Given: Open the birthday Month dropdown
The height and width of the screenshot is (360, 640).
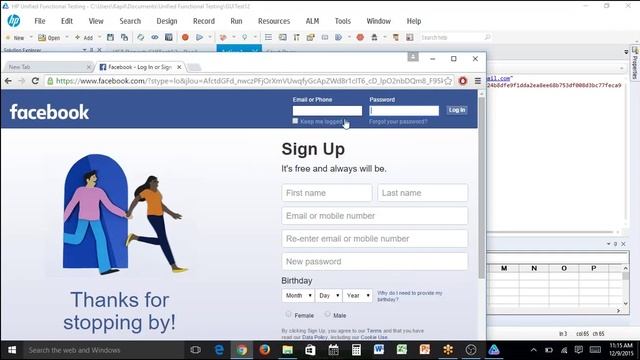Looking at the screenshot, I should [298, 296].
